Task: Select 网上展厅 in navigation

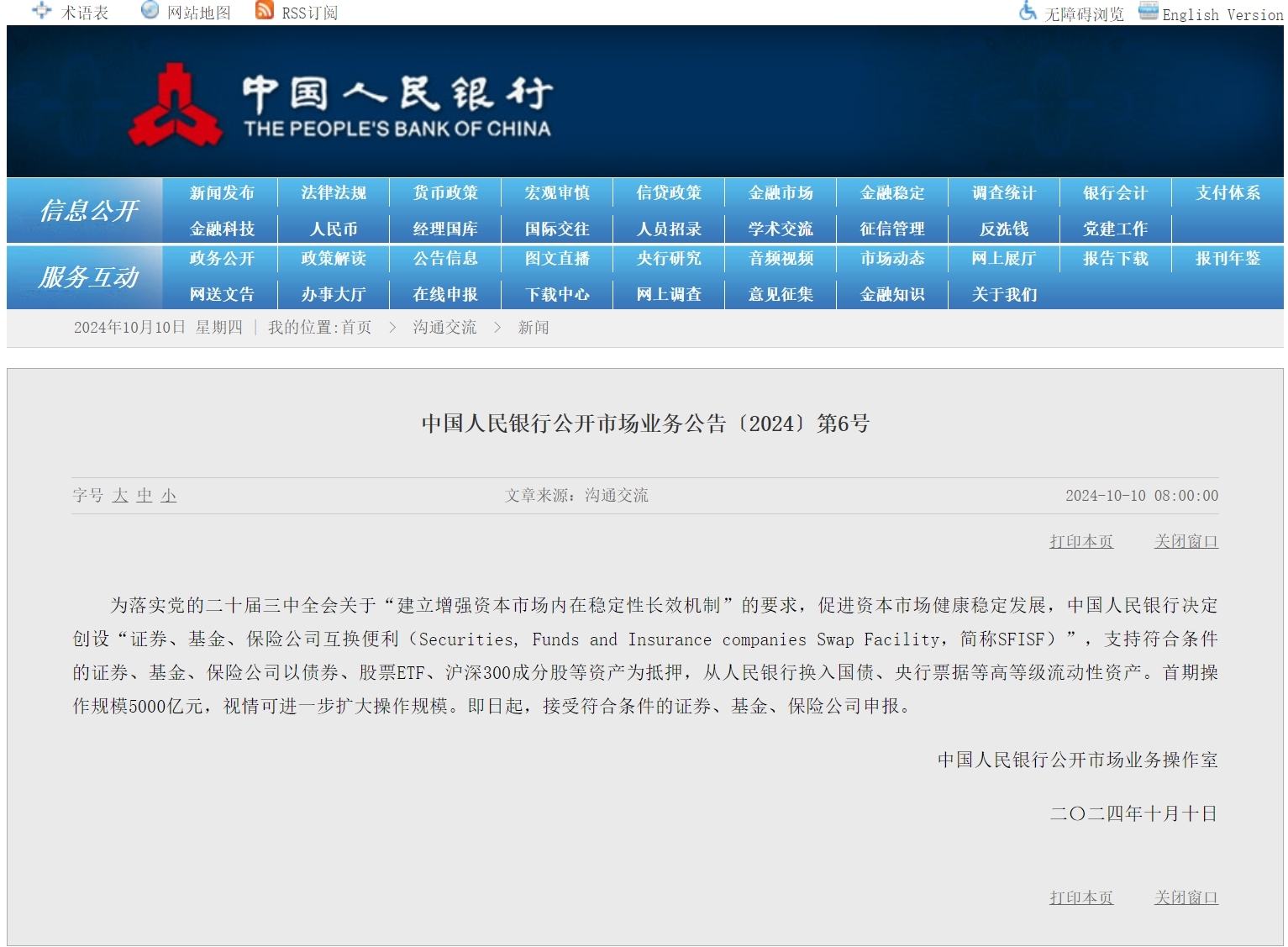Action: click(1004, 258)
